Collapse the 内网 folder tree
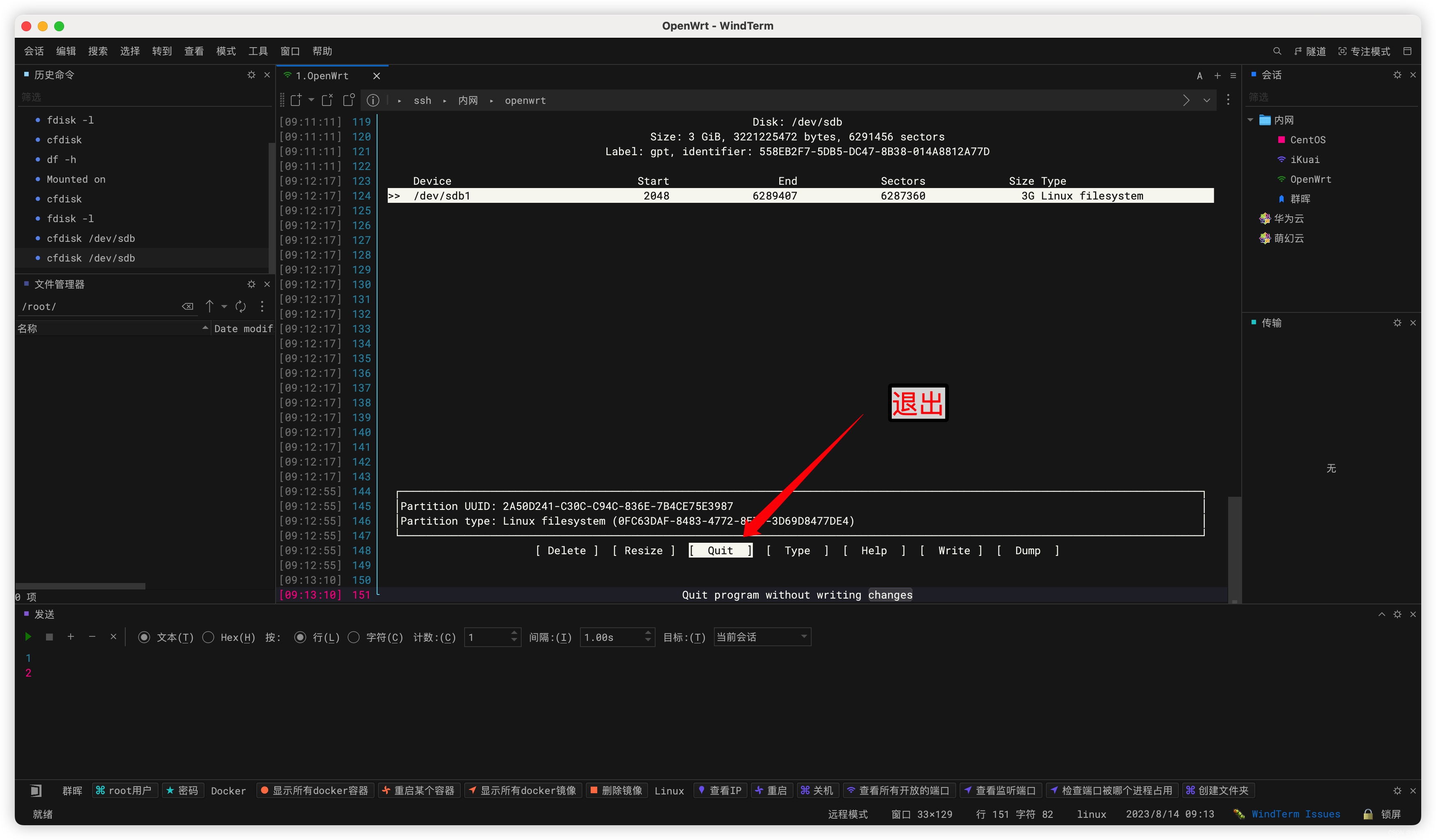 coord(1251,120)
